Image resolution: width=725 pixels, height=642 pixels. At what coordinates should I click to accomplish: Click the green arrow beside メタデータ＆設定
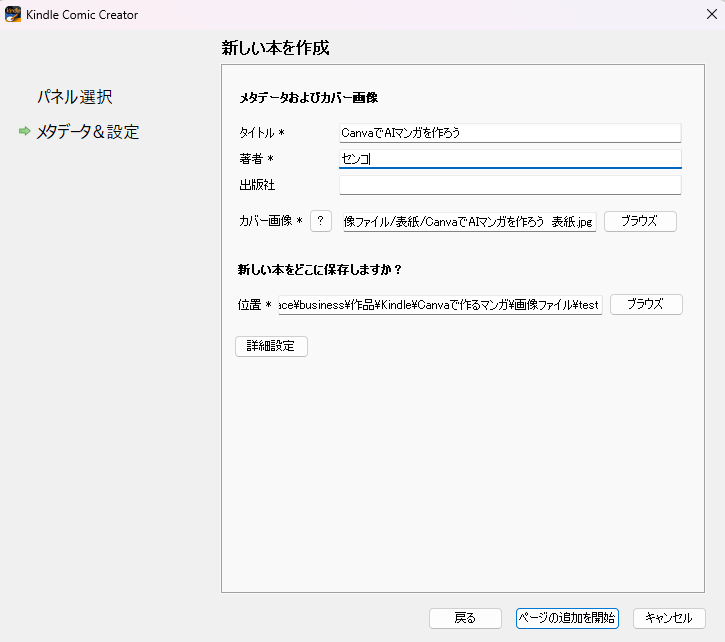pos(24,131)
